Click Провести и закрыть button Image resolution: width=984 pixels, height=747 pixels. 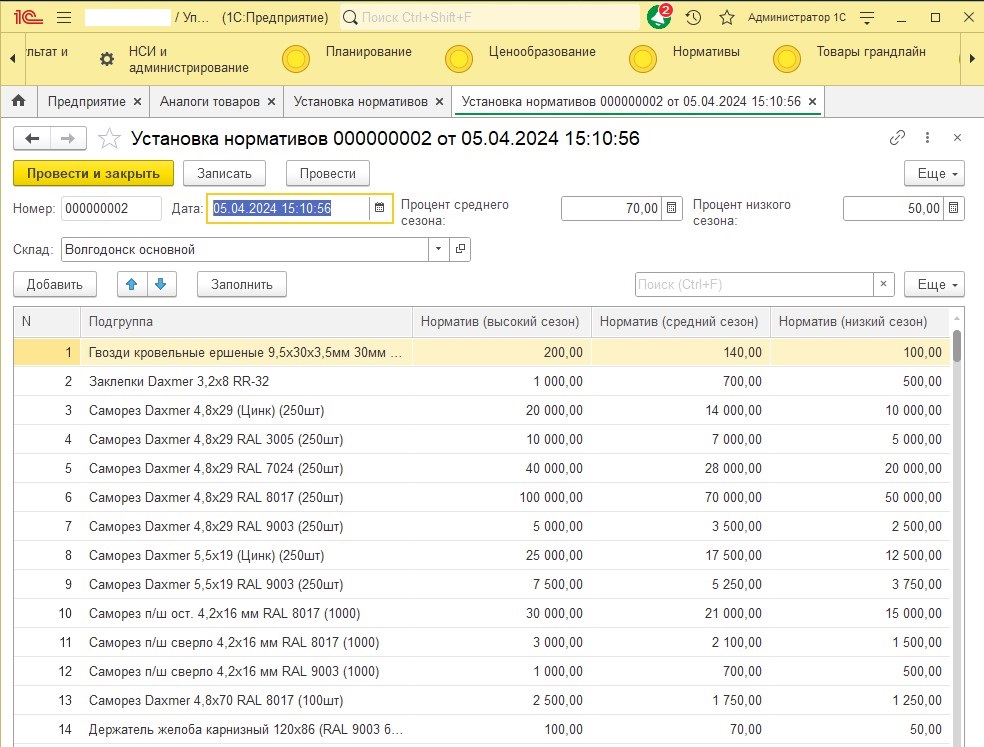[x=93, y=173]
